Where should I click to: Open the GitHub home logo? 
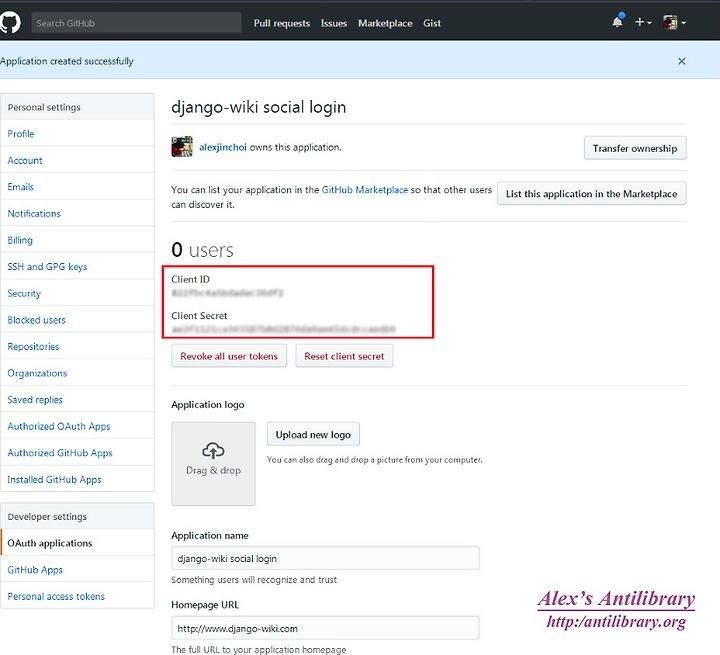10,23
